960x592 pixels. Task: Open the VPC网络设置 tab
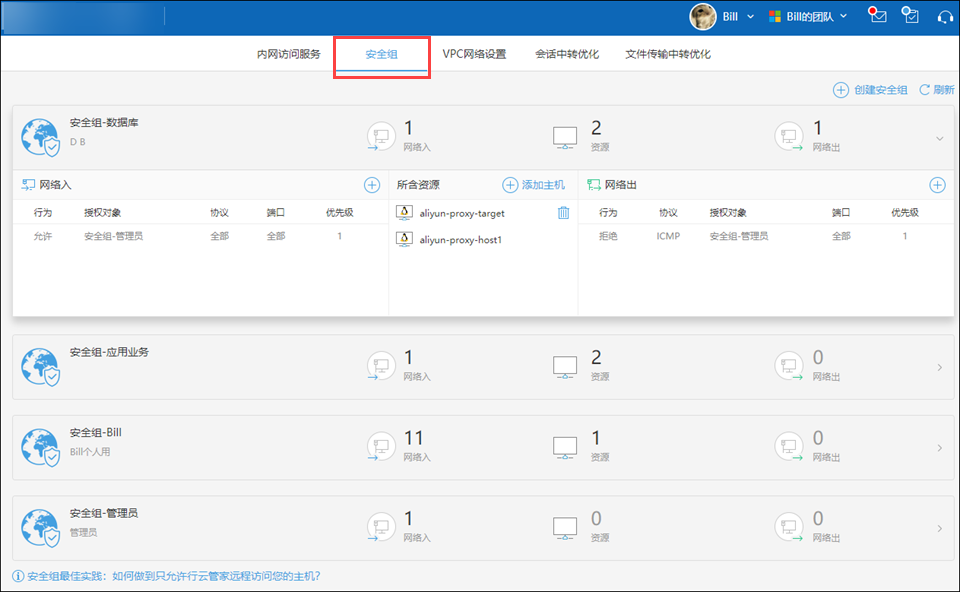click(x=474, y=55)
